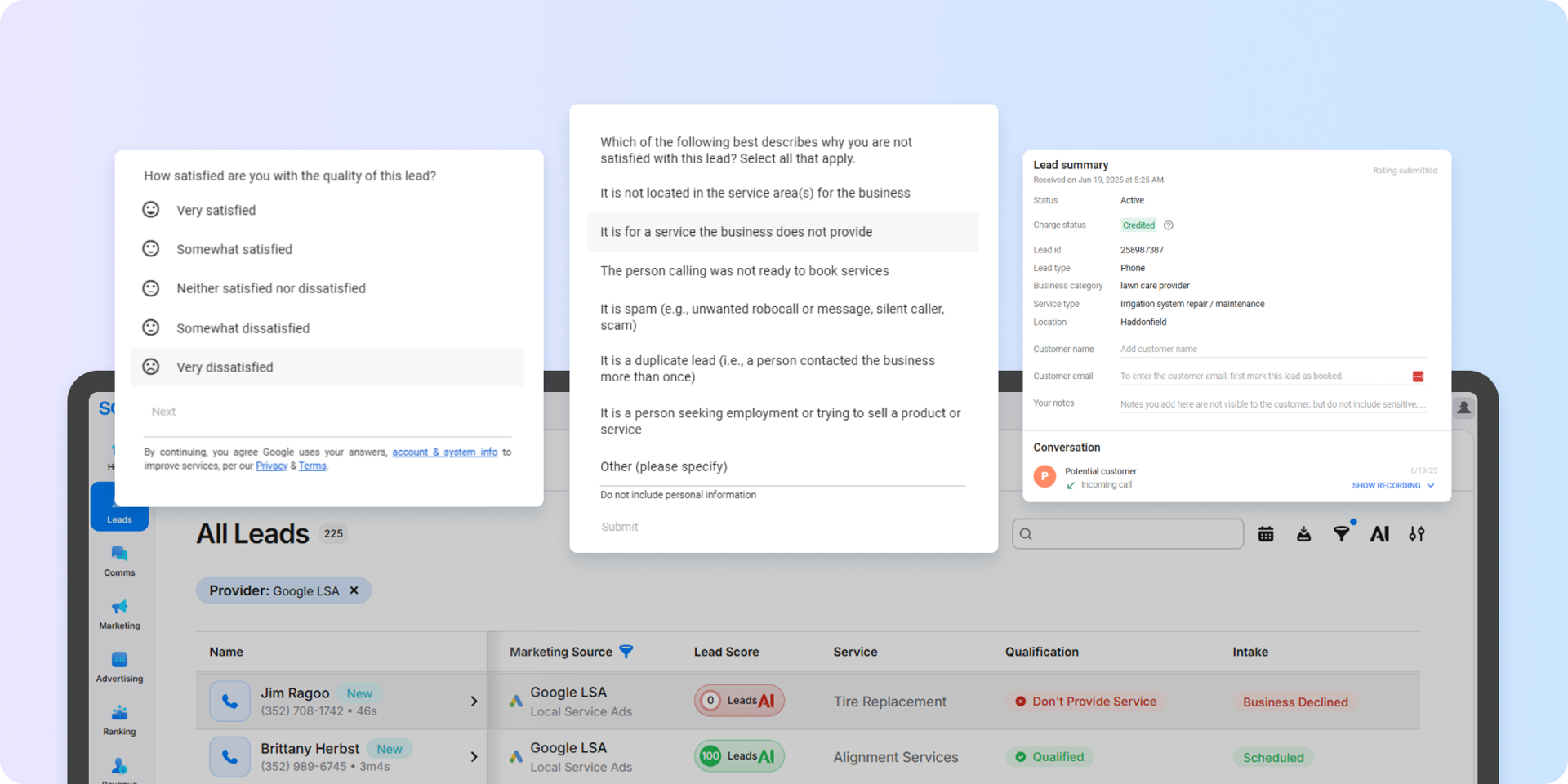
Task: Expand Brittany Herbst lead row chevron
Action: pyautogui.click(x=474, y=757)
